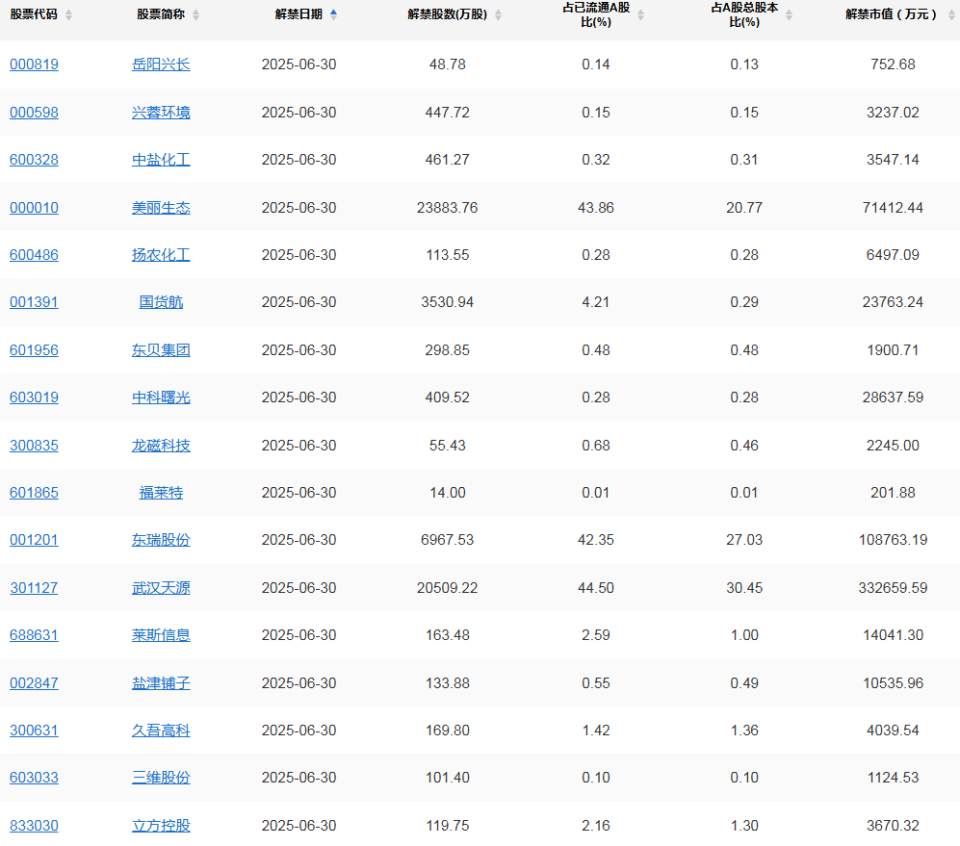Screen dimensions: 960x846
Task: Open 东瑞股份 stock name link
Action: [x=161, y=540]
